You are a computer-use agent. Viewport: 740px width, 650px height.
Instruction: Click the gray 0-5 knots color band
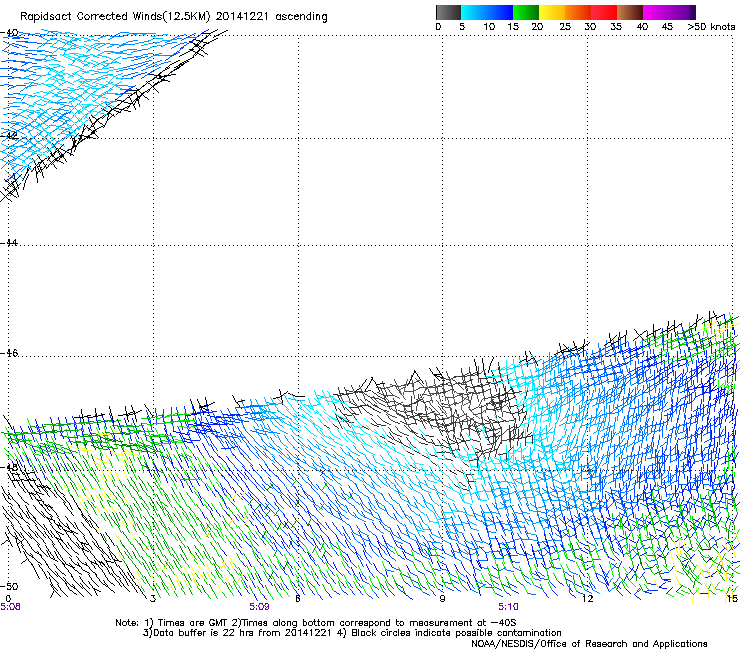448,12
